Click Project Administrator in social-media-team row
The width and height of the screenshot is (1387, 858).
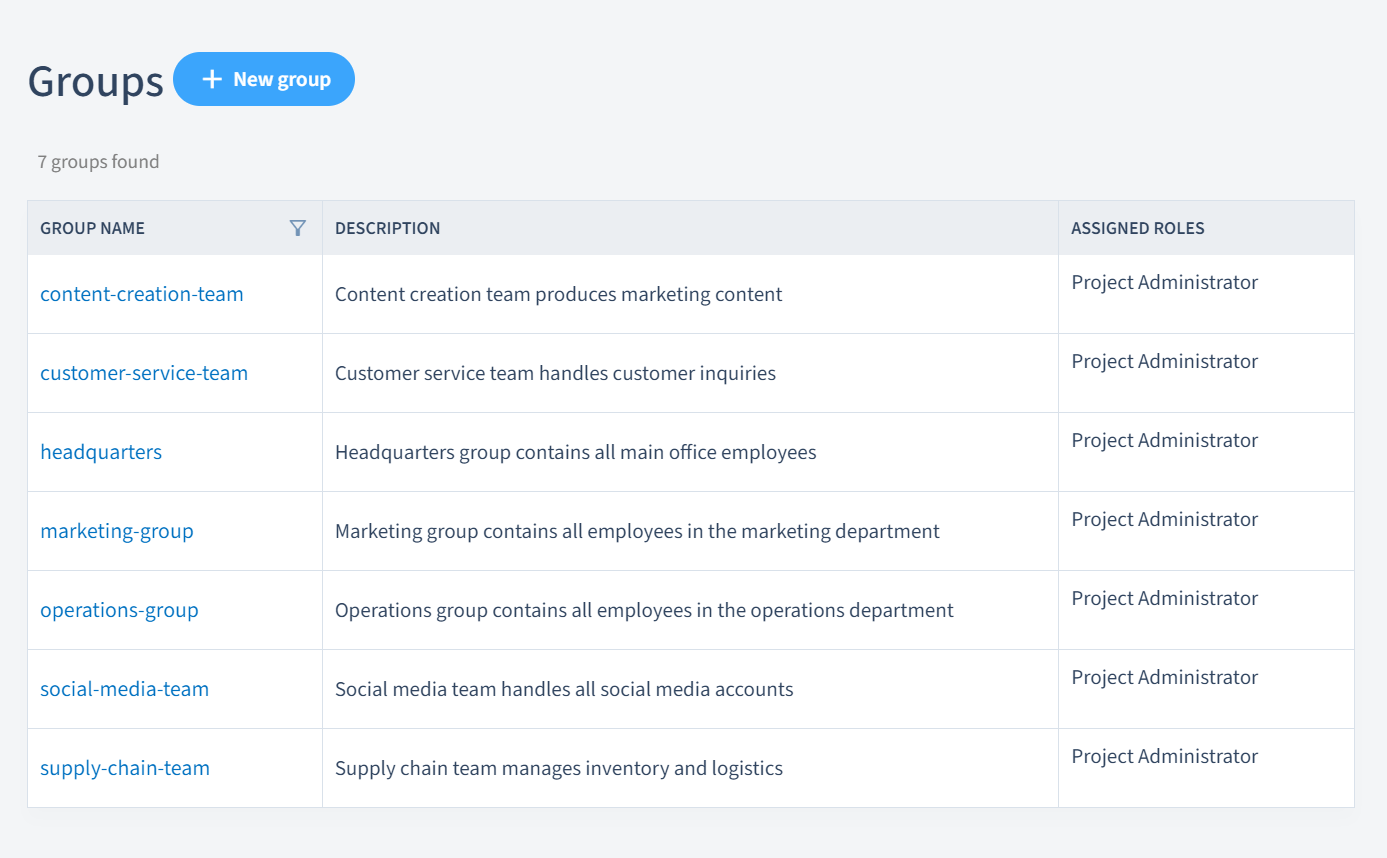point(1165,677)
